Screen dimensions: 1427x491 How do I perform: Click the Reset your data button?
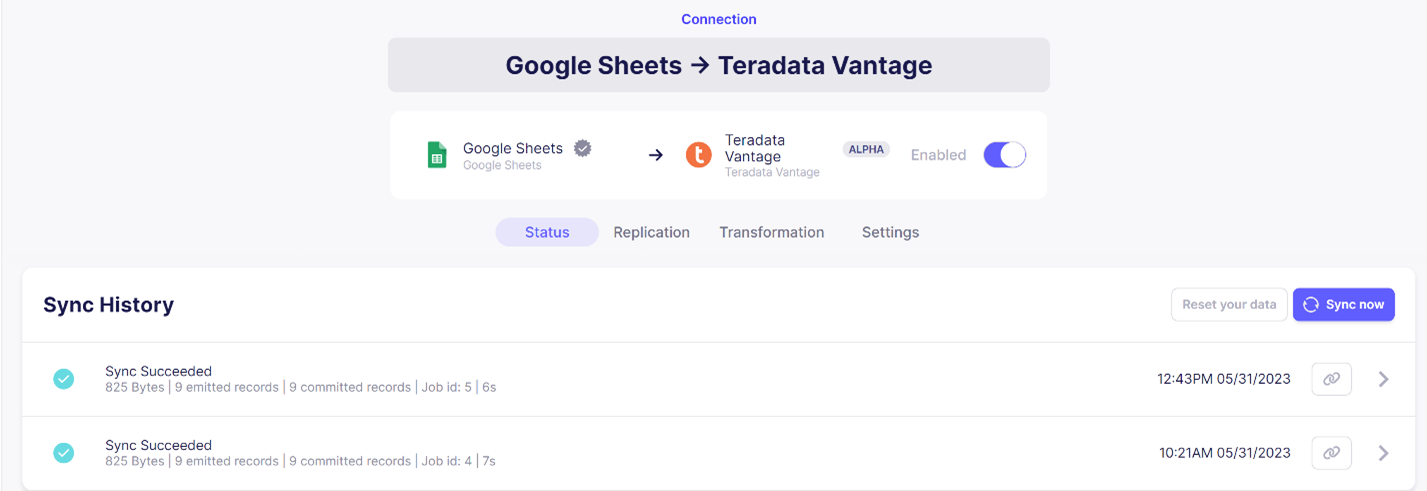pos(1229,305)
